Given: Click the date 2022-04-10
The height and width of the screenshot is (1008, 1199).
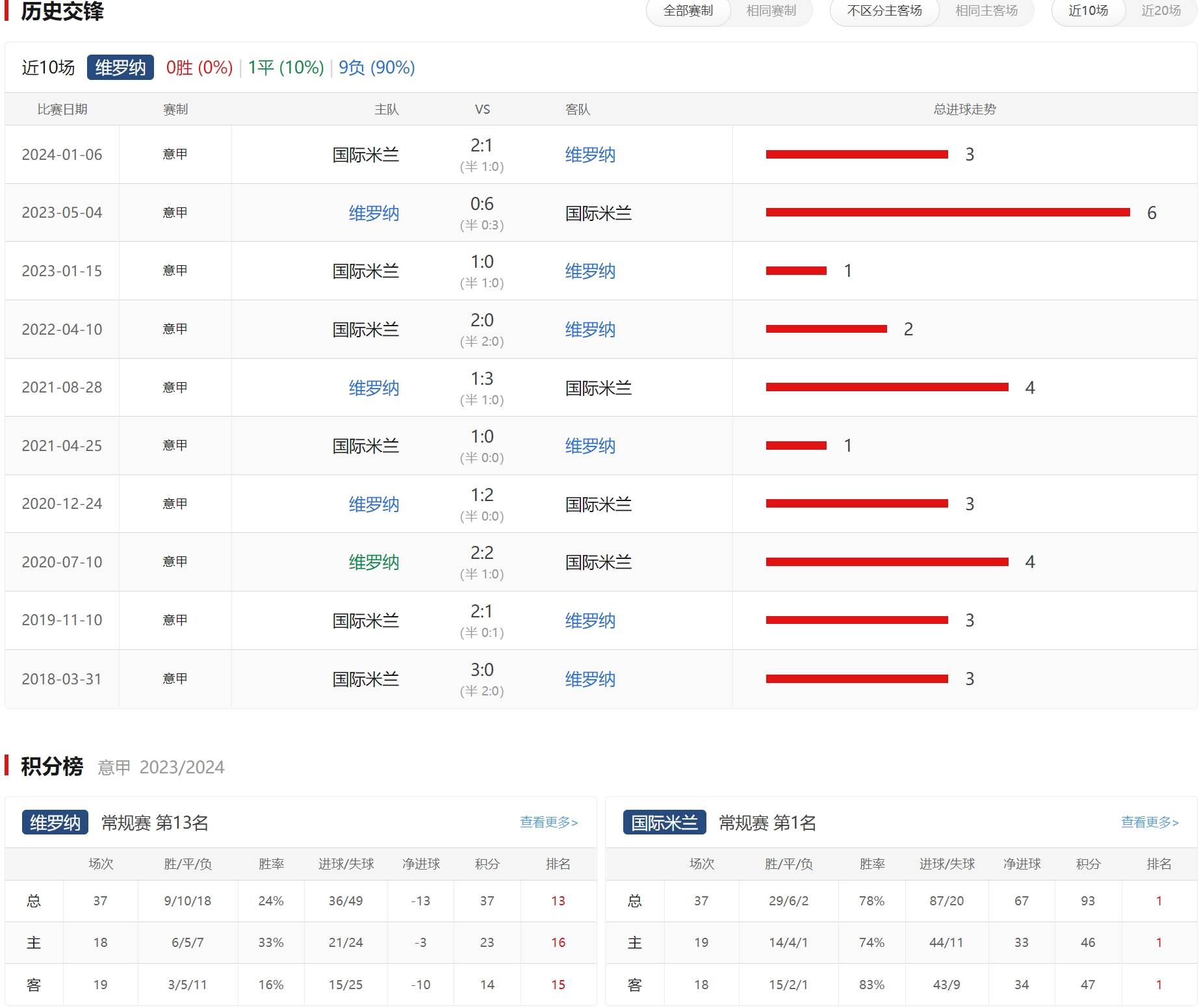Looking at the screenshot, I should point(62,330).
